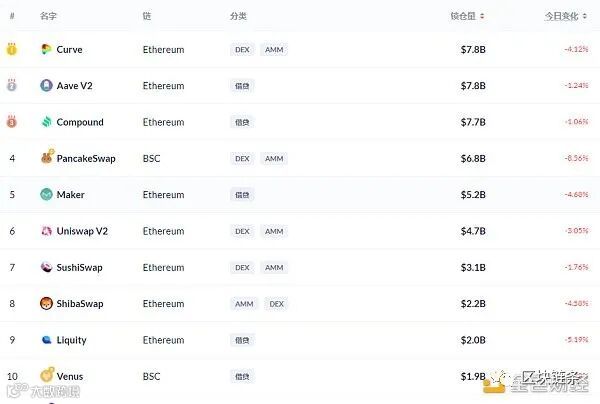600x404 pixels.
Task: Sort by today's change column arrows
Action: tap(585, 16)
